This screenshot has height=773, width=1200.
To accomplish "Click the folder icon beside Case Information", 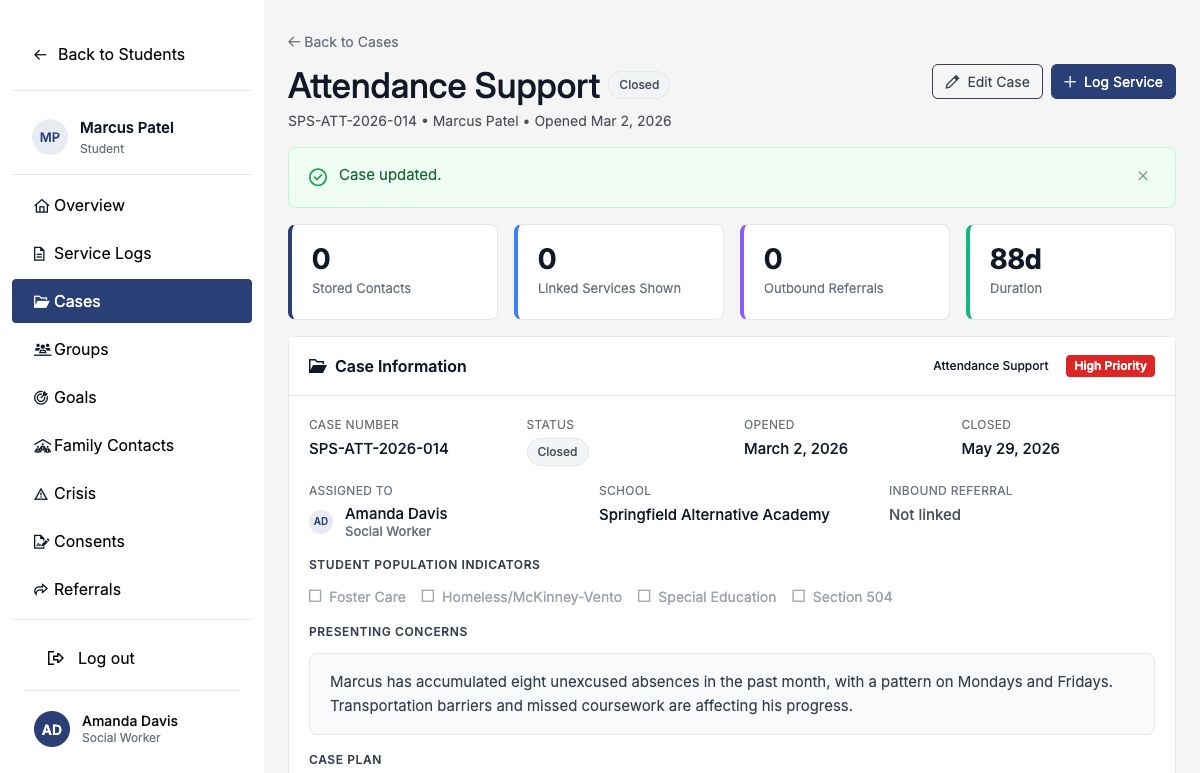I will pos(318,367).
